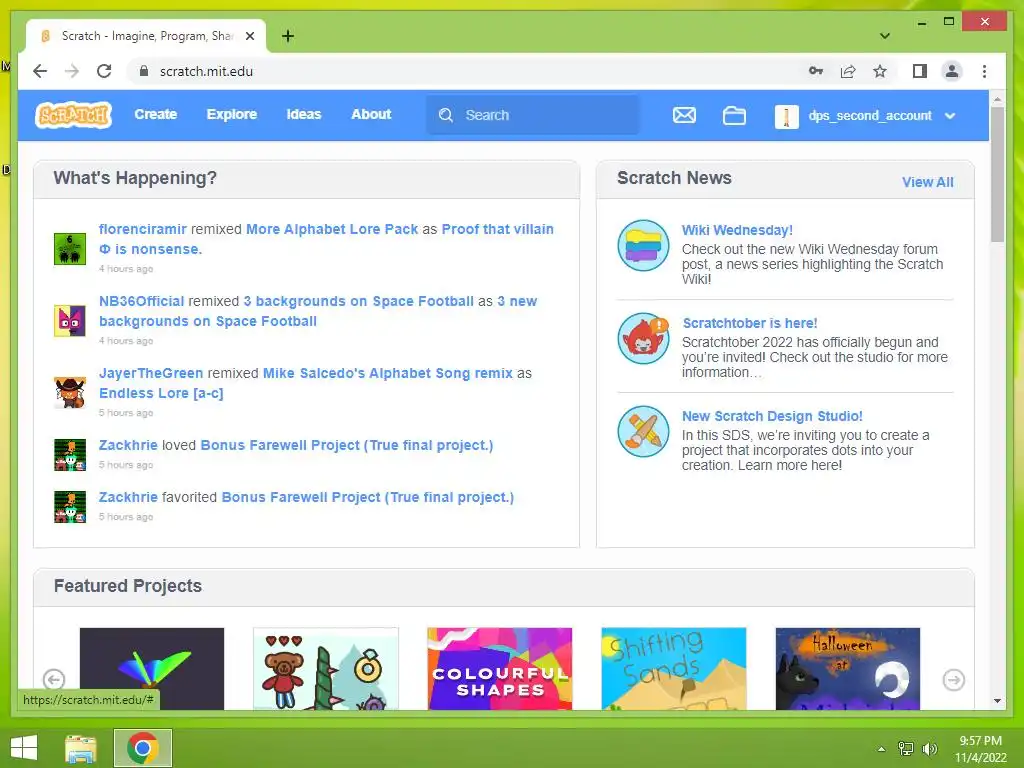Screen dimensions: 1024x768
Task: Show hidden tray icons arrow
Action: click(x=882, y=749)
